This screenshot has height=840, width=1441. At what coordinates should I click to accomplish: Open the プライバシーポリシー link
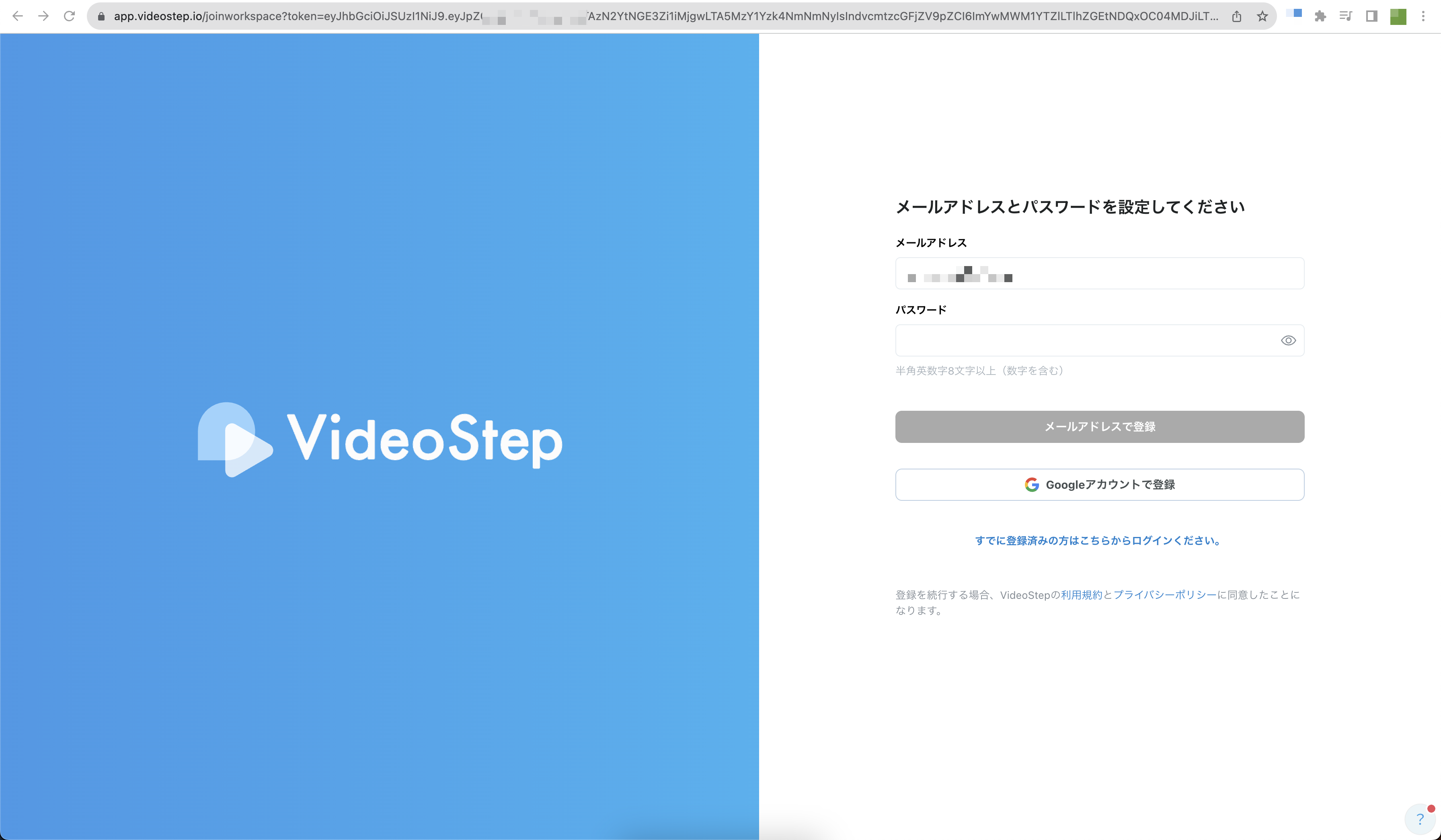pos(1164,595)
